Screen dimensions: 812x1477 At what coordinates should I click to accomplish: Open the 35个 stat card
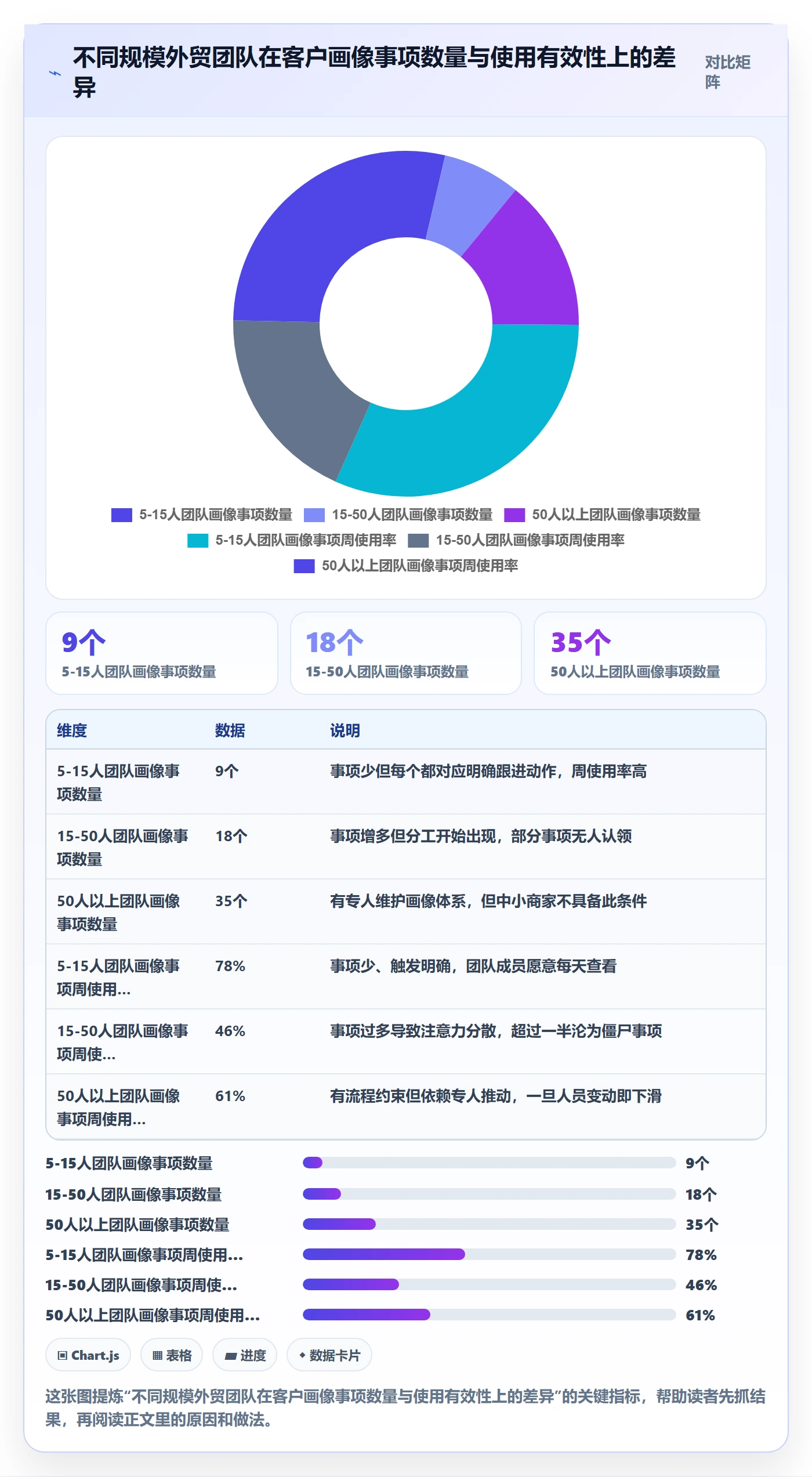pyautogui.click(x=650, y=653)
